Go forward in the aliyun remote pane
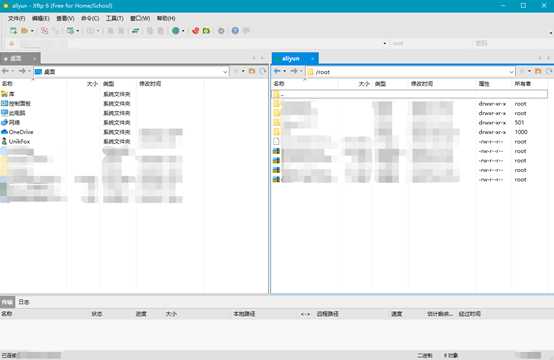Image resolution: width=554 pixels, height=360 pixels. pos(294,71)
